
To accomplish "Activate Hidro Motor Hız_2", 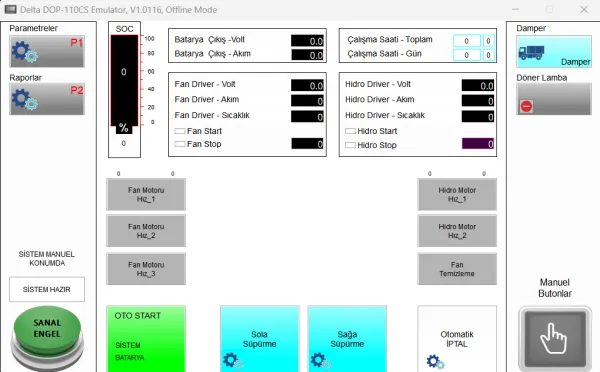I will 457,231.
